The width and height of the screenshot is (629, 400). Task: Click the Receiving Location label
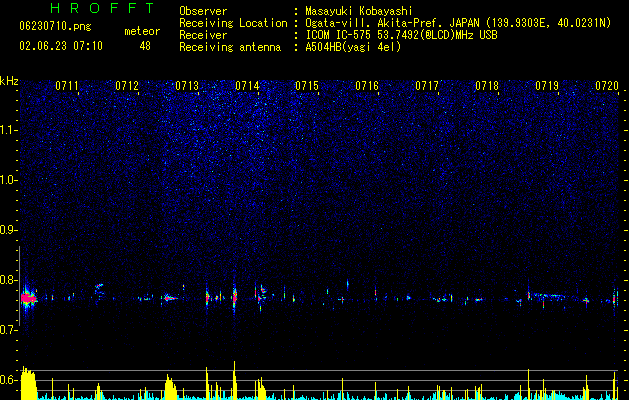[x=233, y=23]
